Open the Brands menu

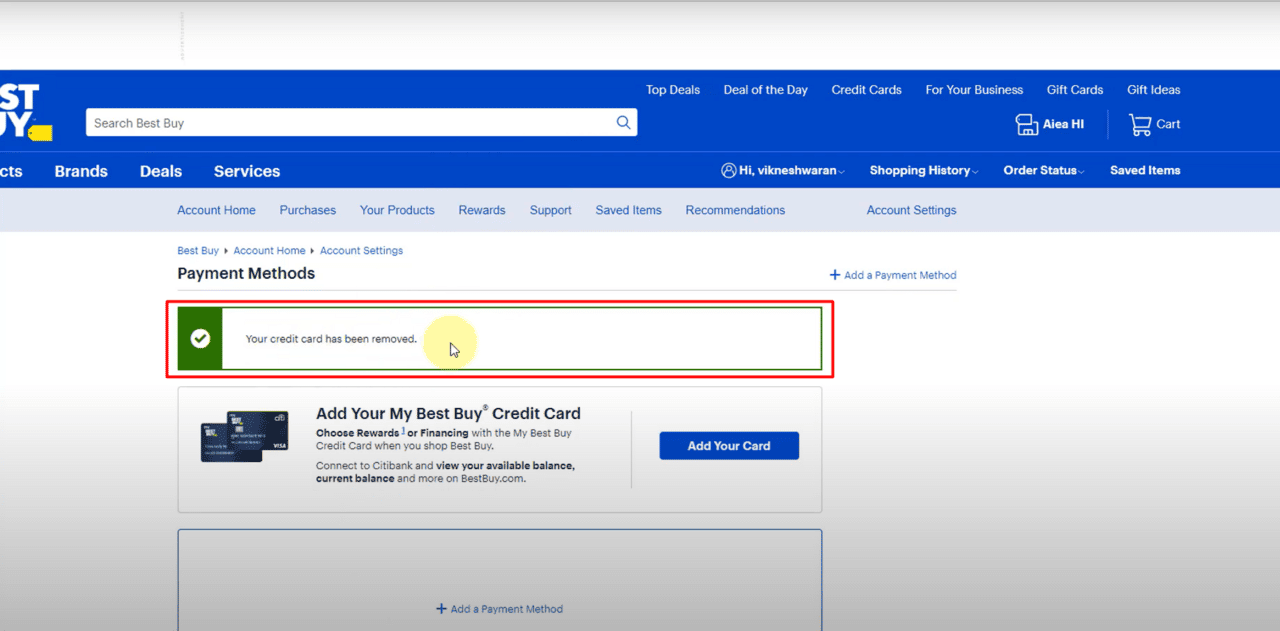(x=81, y=171)
